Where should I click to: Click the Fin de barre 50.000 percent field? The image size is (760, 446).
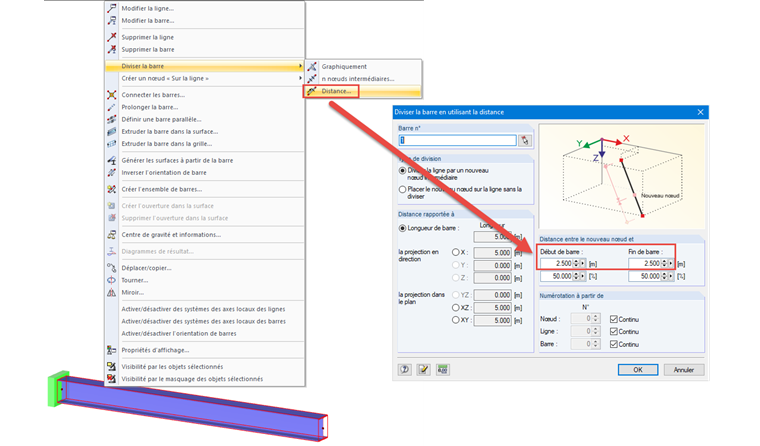click(x=645, y=276)
